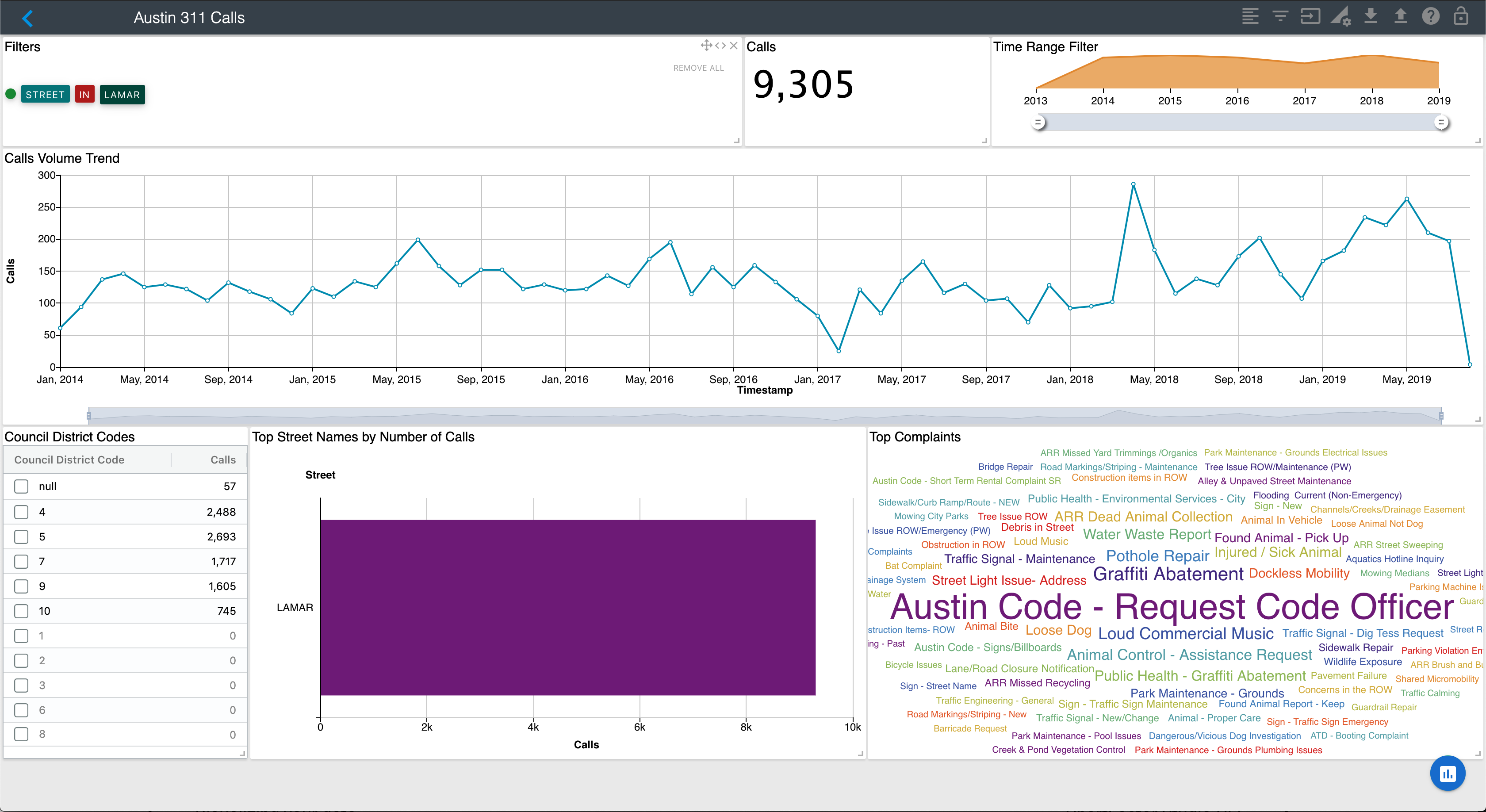Screen dimensions: 1486x812
Task: Check the district 3 row checkbox
Action: point(21,685)
